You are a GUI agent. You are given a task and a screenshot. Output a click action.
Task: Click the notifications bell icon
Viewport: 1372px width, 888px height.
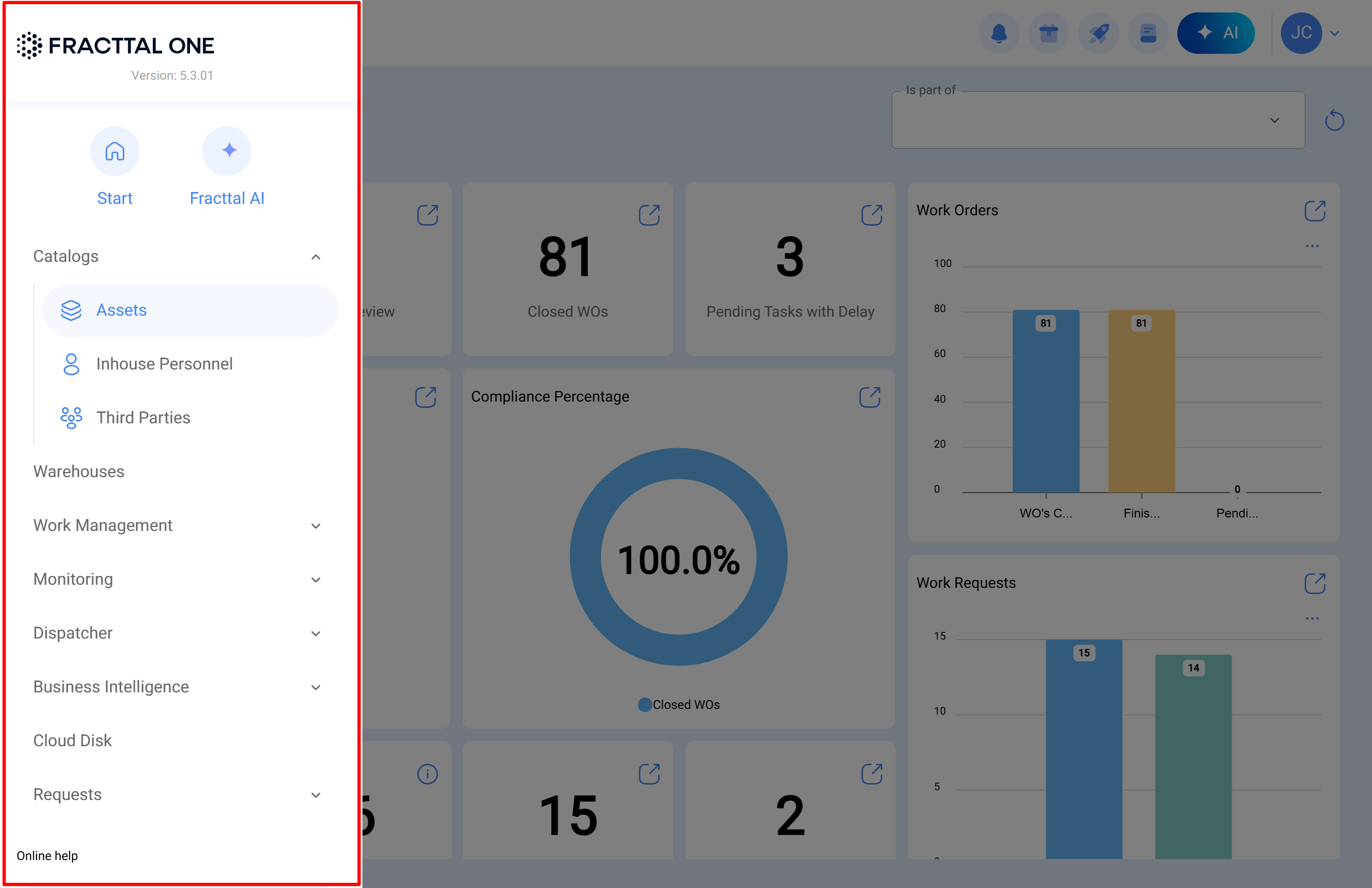point(998,33)
